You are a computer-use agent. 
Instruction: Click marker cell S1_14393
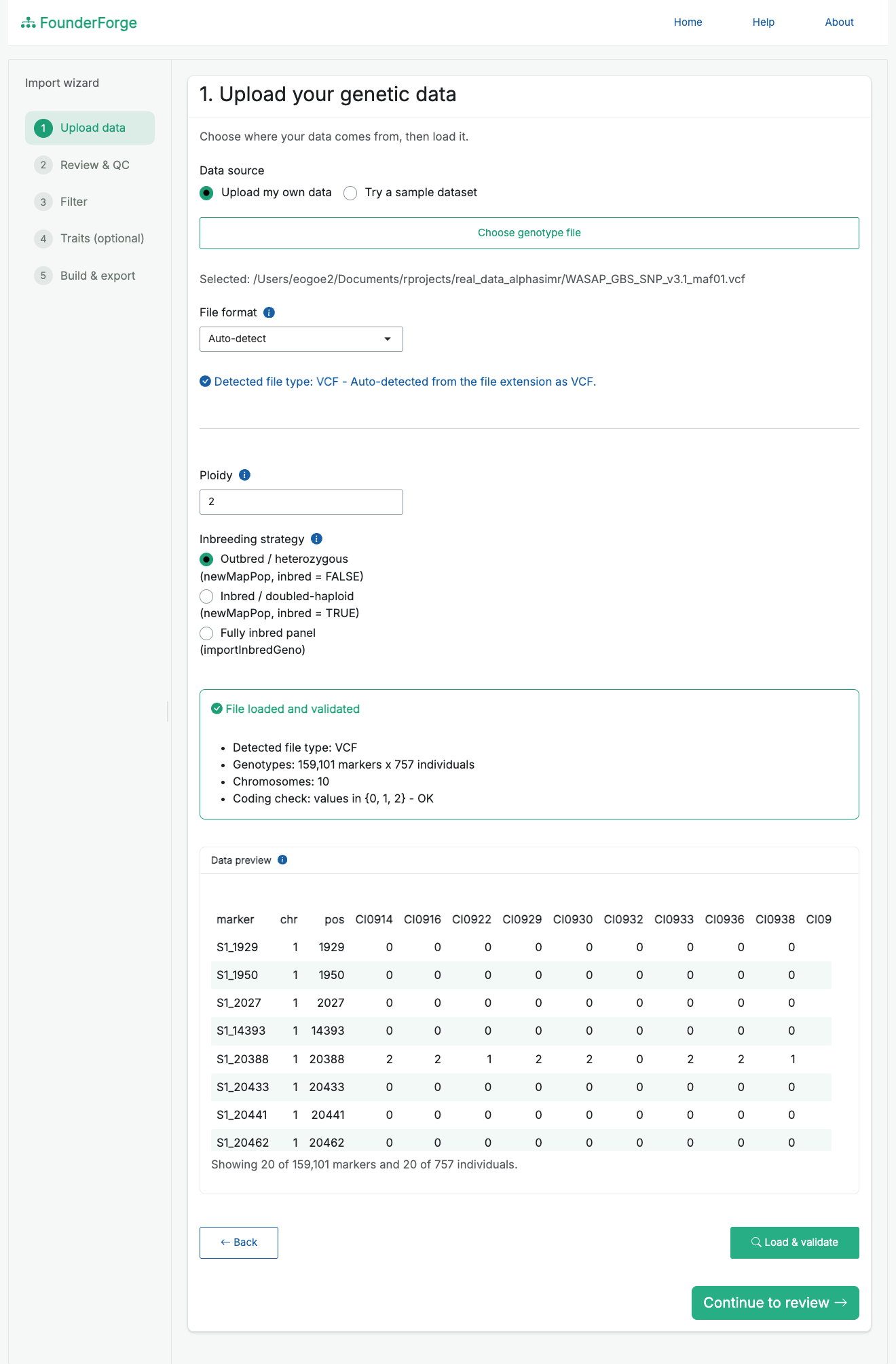click(x=241, y=1031)
